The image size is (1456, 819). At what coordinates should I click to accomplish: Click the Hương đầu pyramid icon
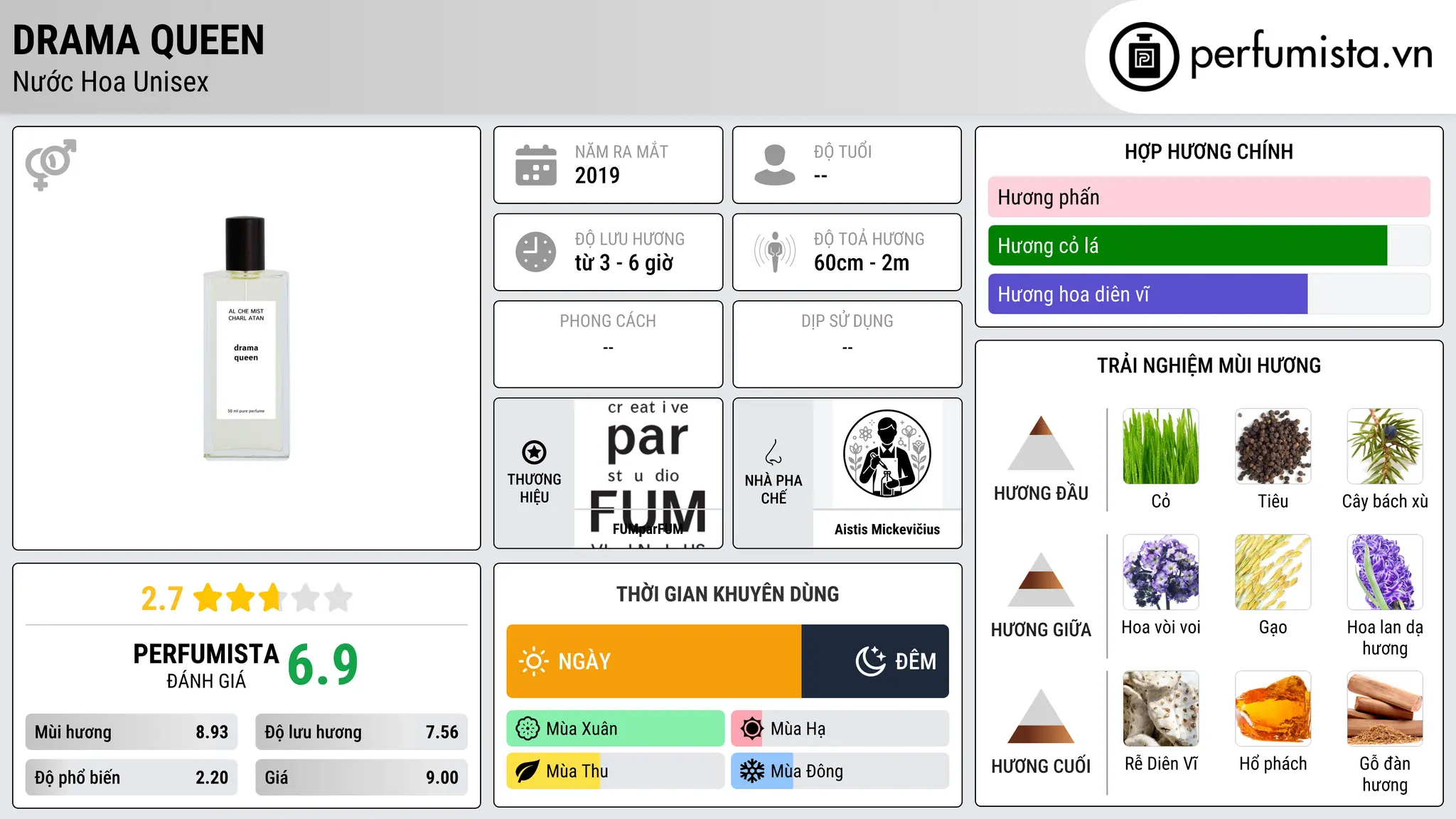1041,443
